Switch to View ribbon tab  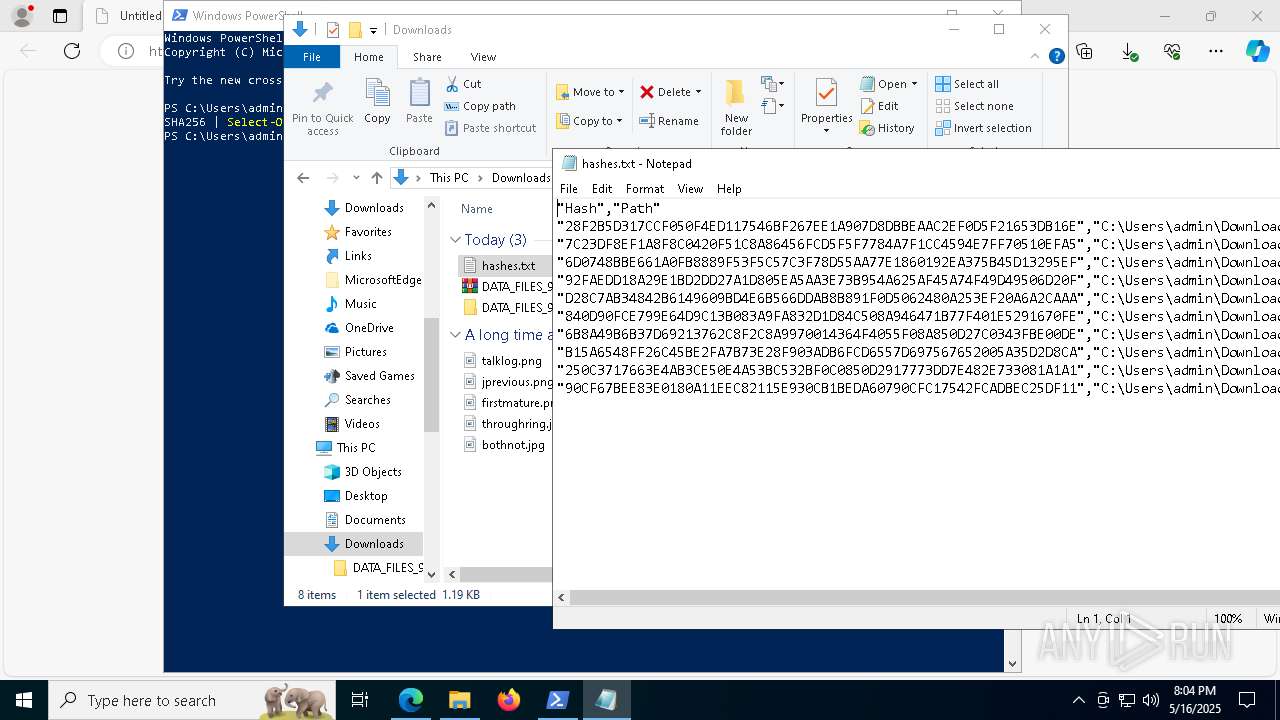tap(483, 57)
